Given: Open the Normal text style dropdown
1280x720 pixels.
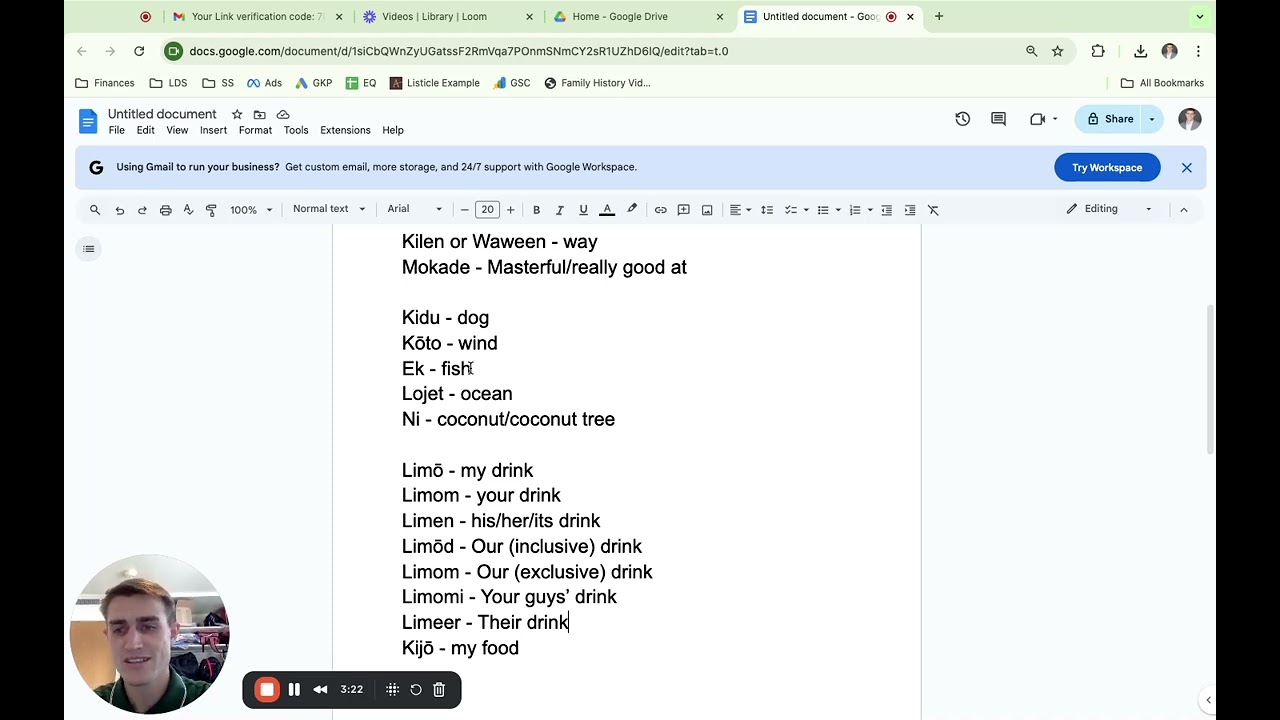Looking at the screenshot, I should coord(329,209).
